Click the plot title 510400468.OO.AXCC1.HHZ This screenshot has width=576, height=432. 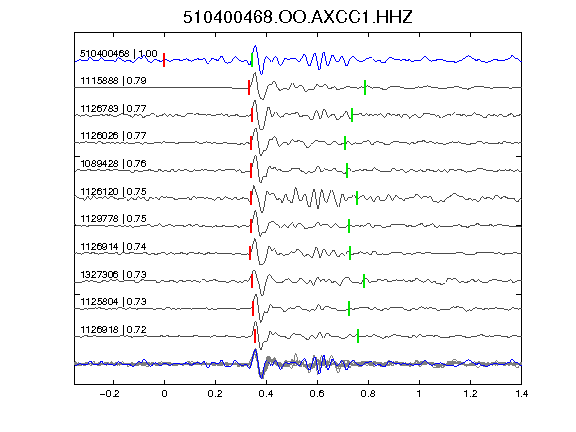[298, 17]
